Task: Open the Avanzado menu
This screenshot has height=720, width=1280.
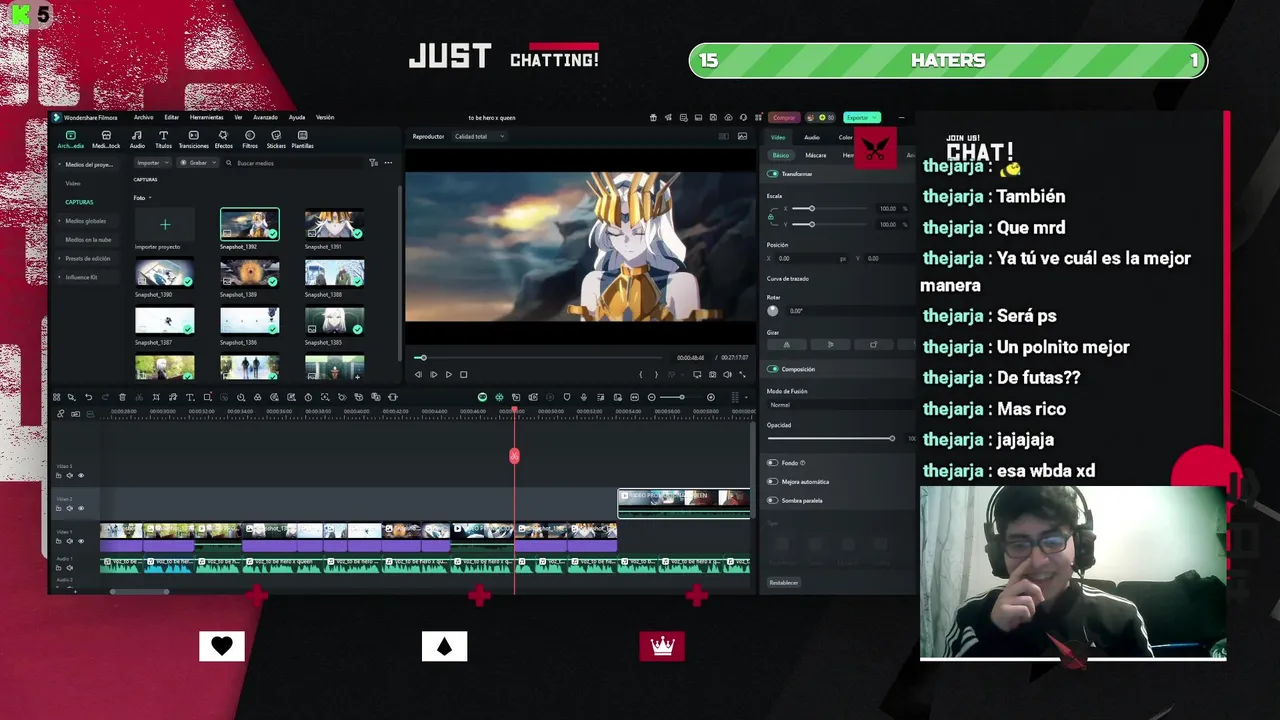Action: coord(265,117)
